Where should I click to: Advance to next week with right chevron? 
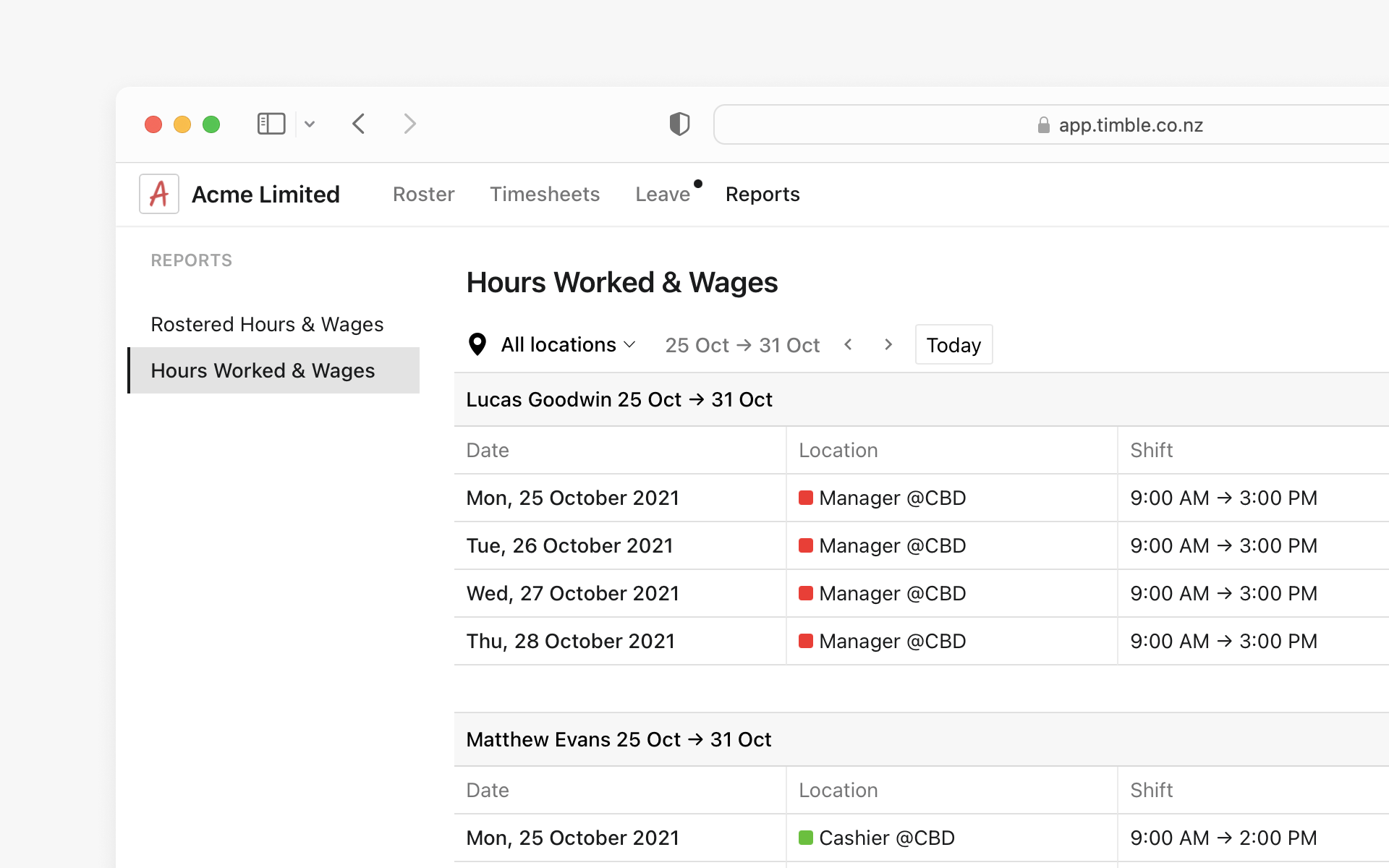(x=888, y=344)
